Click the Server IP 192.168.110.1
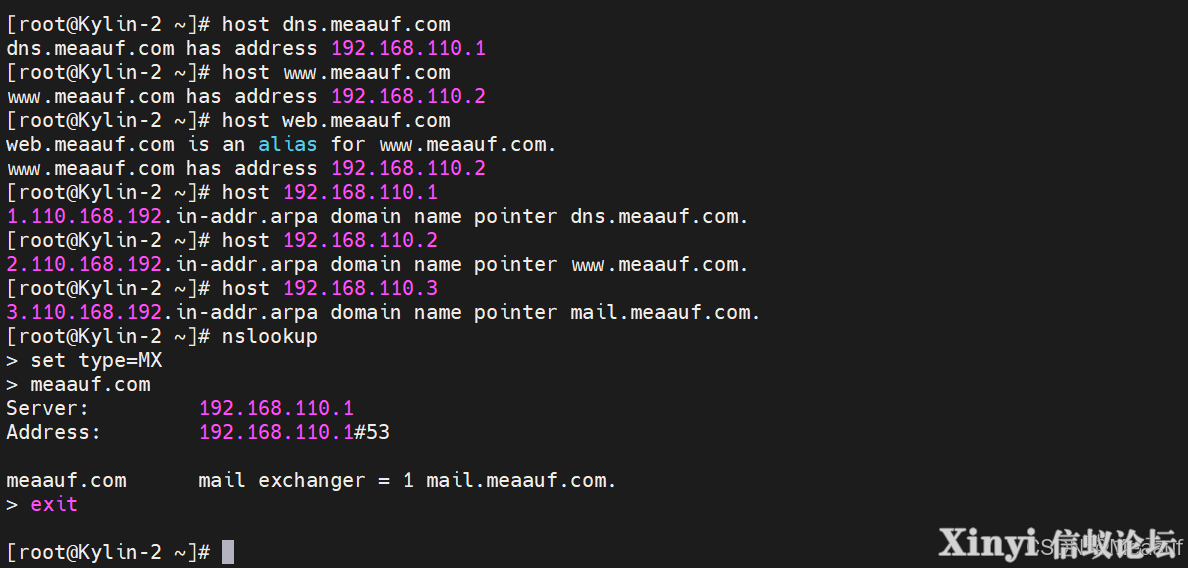Image resolution: width=1188 pixels, height=568 pixels. pyautogui.click(x=277, y=408)
